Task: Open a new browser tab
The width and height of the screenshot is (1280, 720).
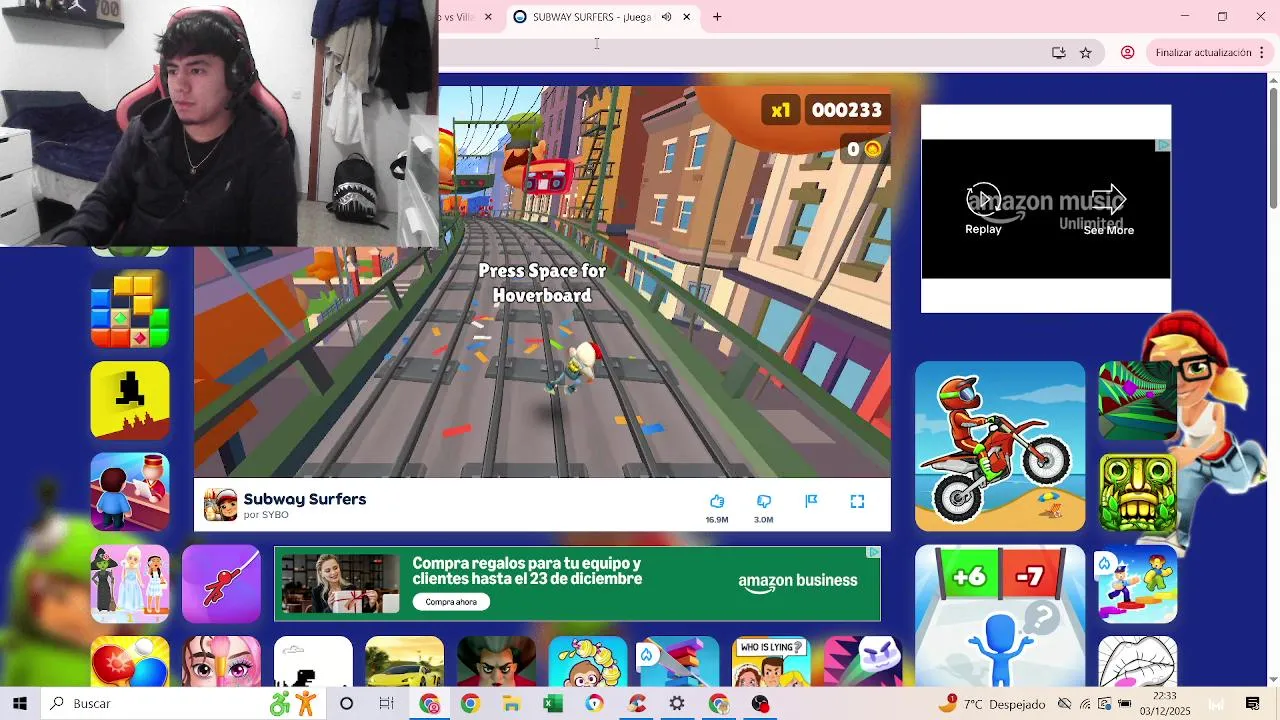Action: (717, 17)
